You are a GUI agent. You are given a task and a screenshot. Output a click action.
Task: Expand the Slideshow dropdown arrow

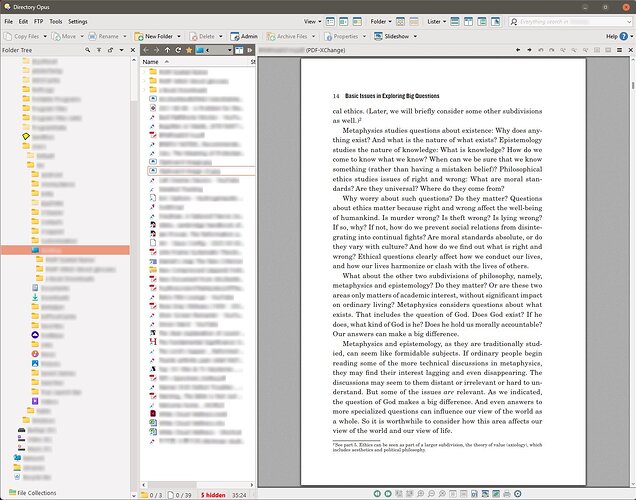[415, 36]
